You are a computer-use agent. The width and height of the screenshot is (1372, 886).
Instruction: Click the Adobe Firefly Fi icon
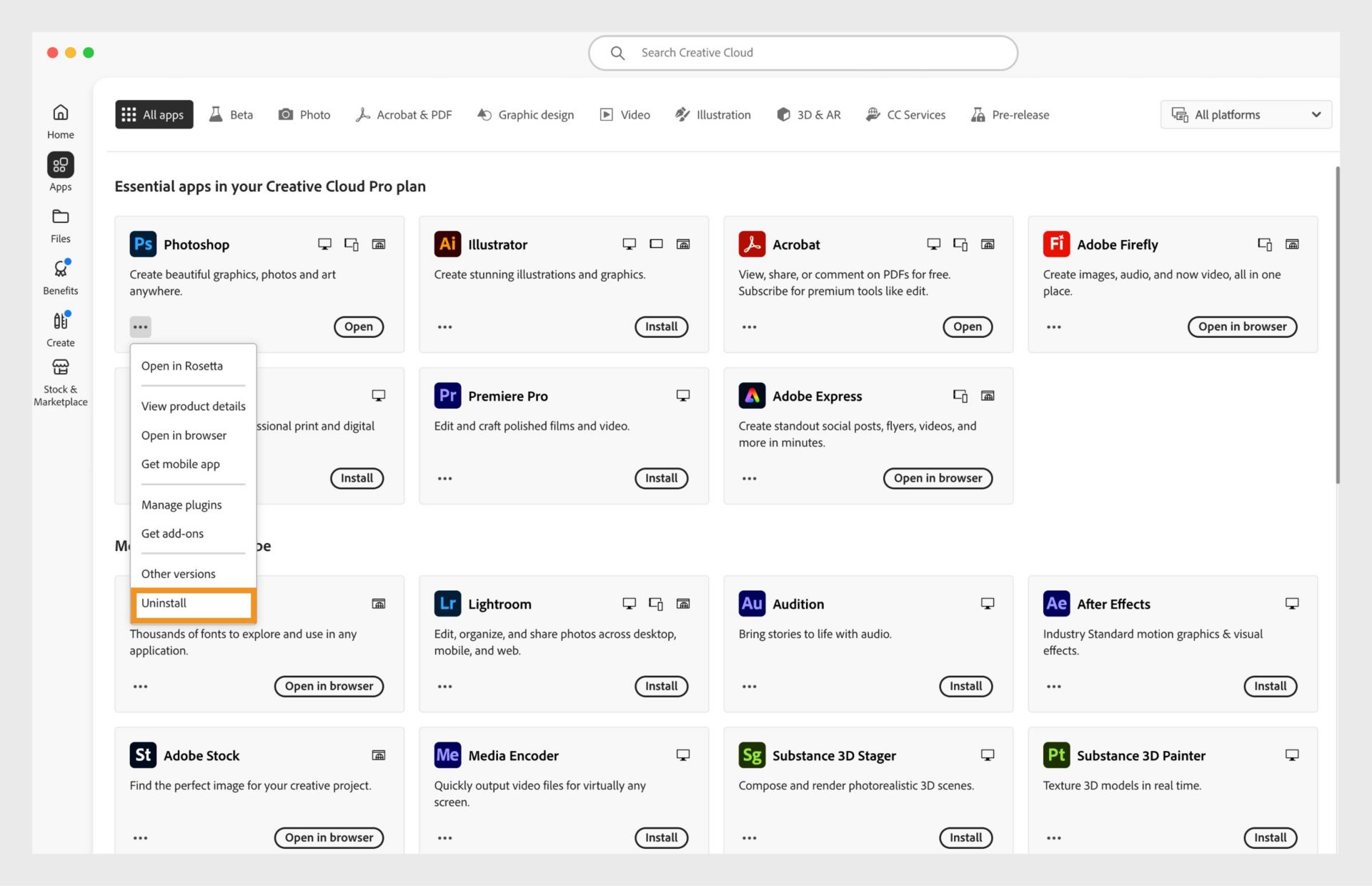coord(1056,244)
